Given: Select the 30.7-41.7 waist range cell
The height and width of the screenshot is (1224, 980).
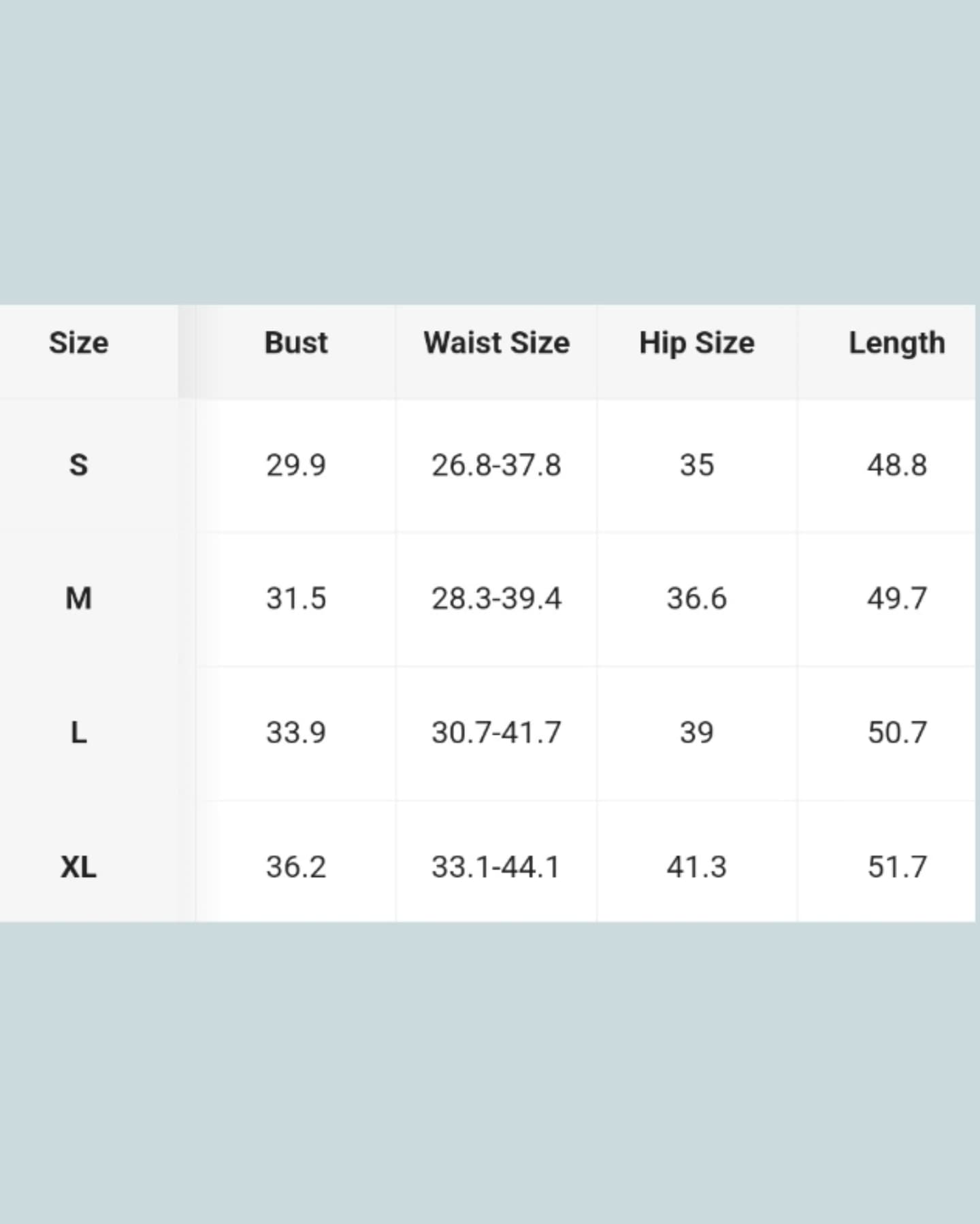Looking at the screenshot, I should [x=496, y=733].
